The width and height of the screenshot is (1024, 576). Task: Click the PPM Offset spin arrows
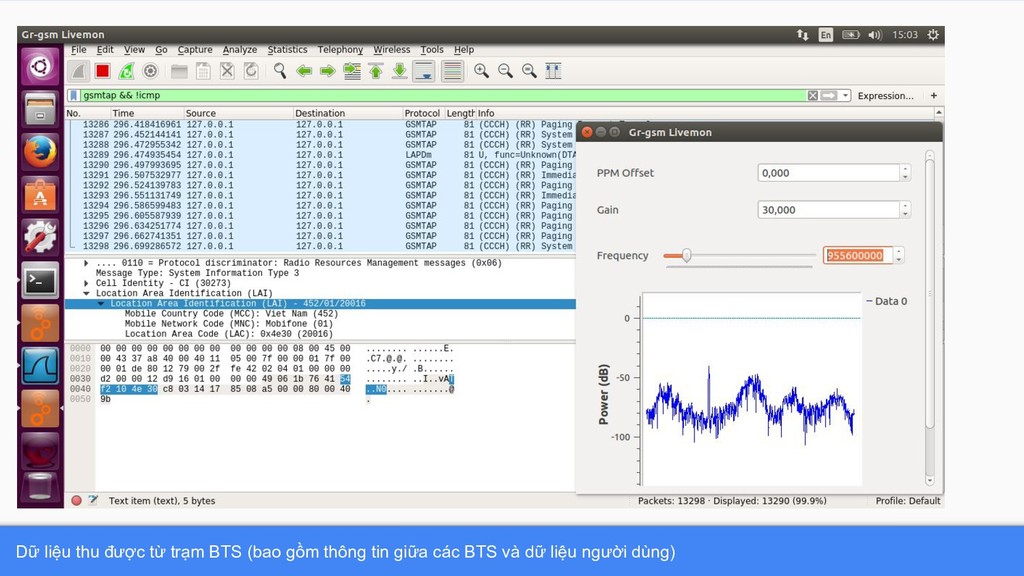click(905, 173)
